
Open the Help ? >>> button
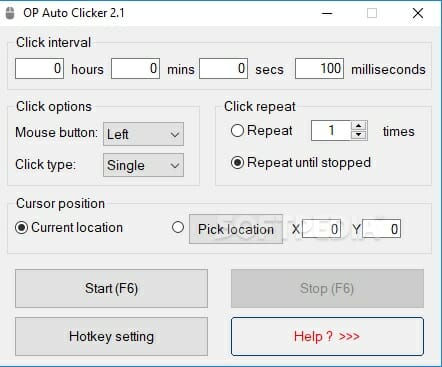[x=327, y=336]
